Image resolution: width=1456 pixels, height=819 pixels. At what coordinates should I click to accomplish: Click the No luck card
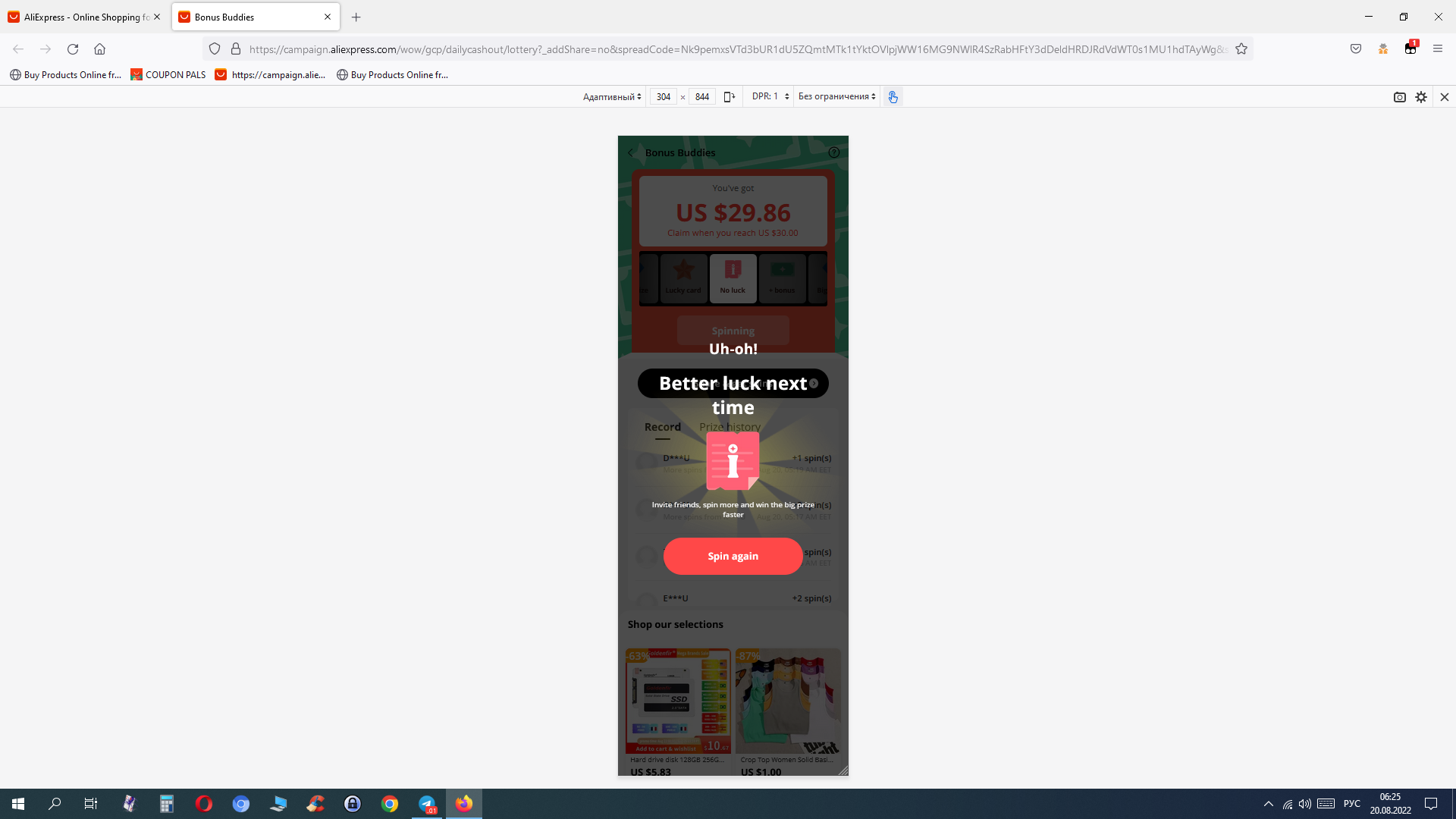pos(733,278)
